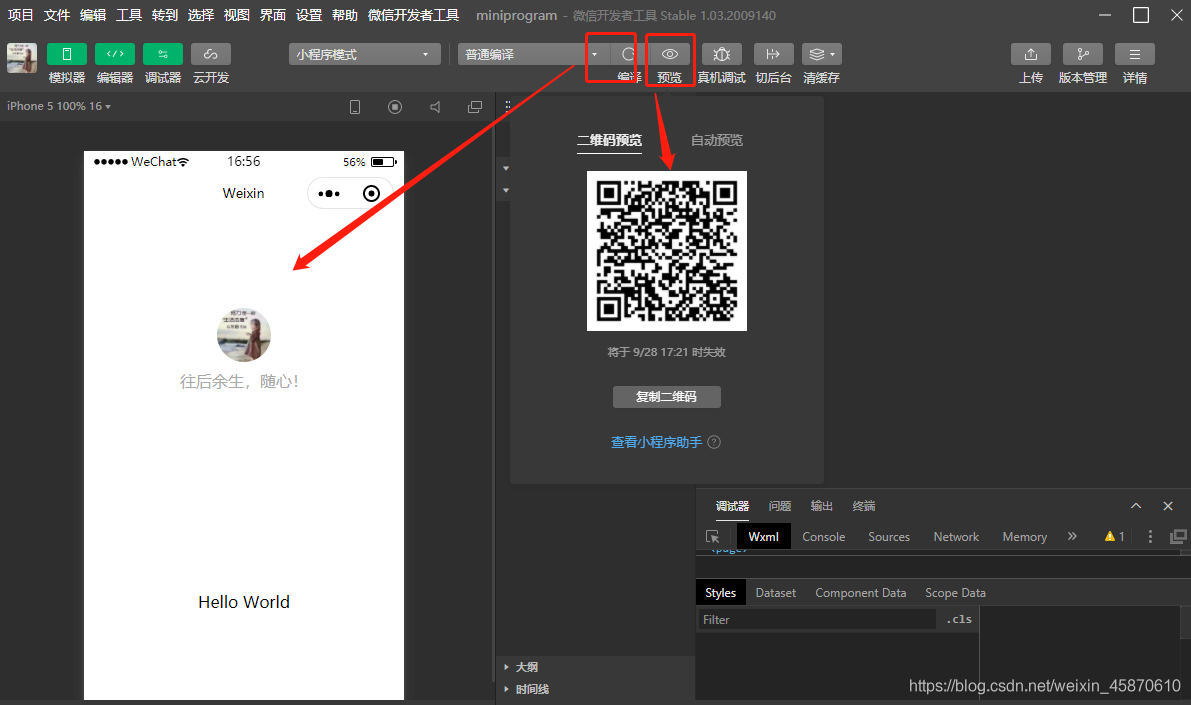Open the 工具 menu
Image resolution: width=1191 pixels, height=705 pixels.
[129, 15]
